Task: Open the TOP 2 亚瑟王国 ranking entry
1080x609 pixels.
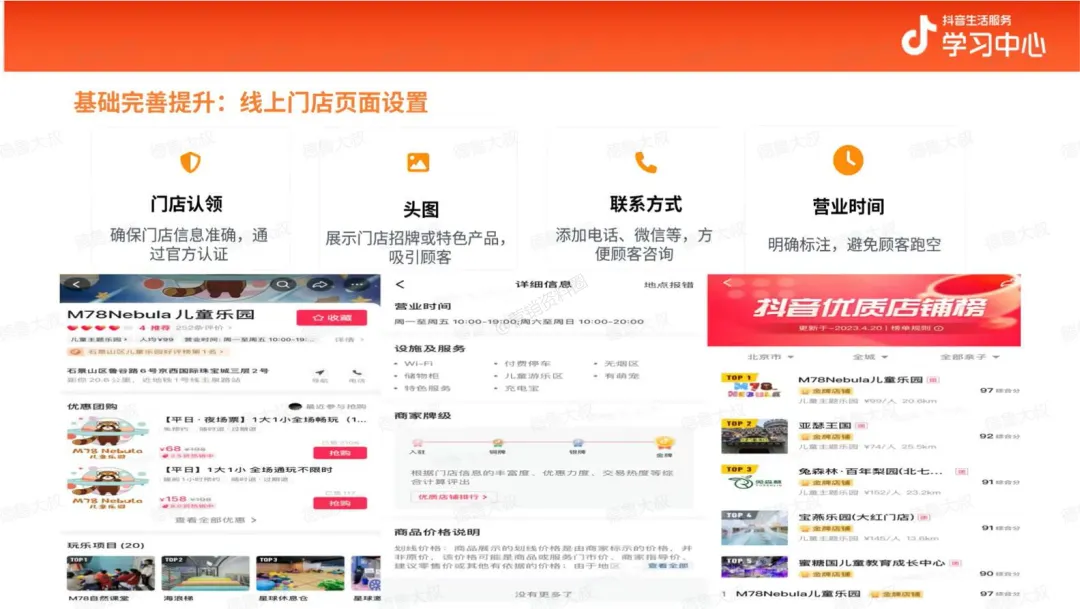Action: (870, 435)
